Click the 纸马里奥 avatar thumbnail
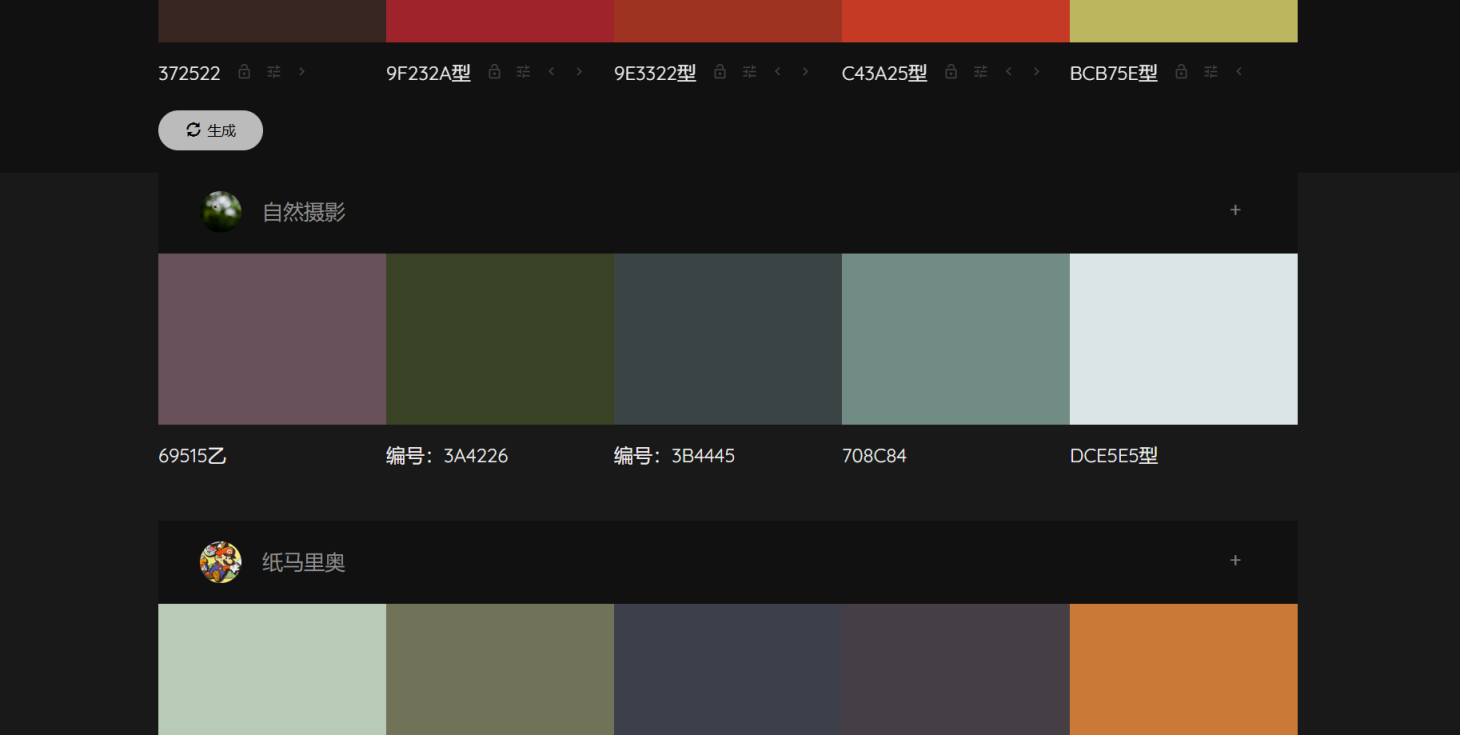Viewport: 1460px width, 735px height. (221, 562)
